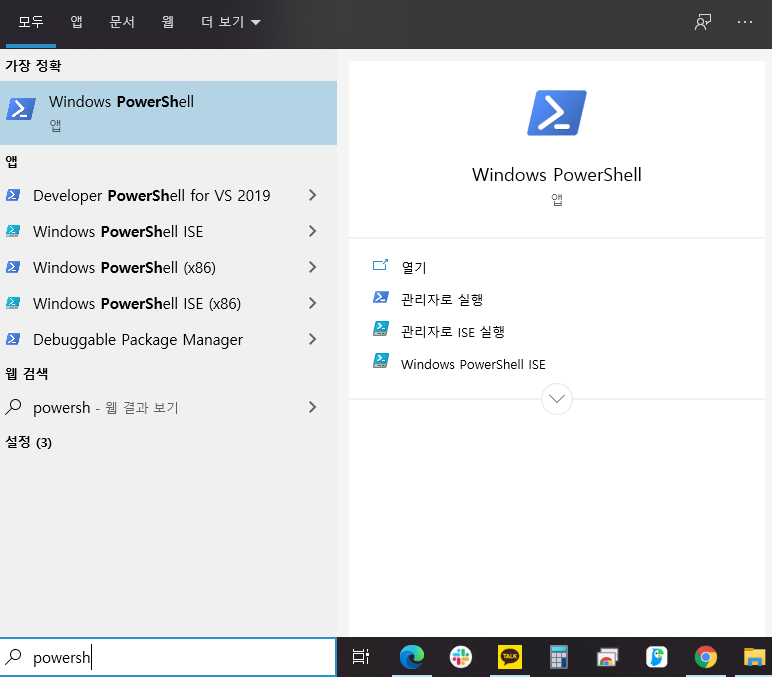
Task: Click the Windows PowerShell ISE app icon
Action: 13,231
